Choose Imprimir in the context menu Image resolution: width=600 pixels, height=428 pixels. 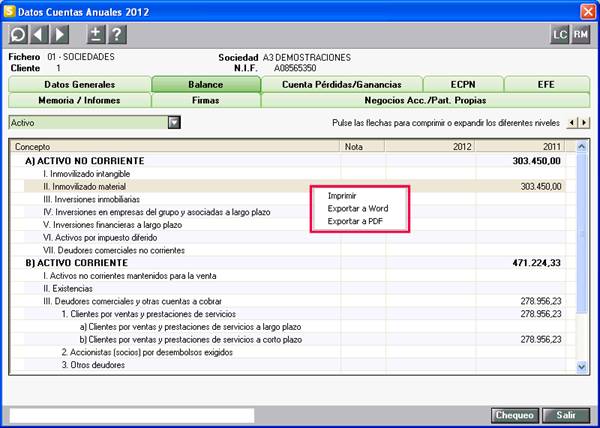pyautogui.click(x=342, y=196)
